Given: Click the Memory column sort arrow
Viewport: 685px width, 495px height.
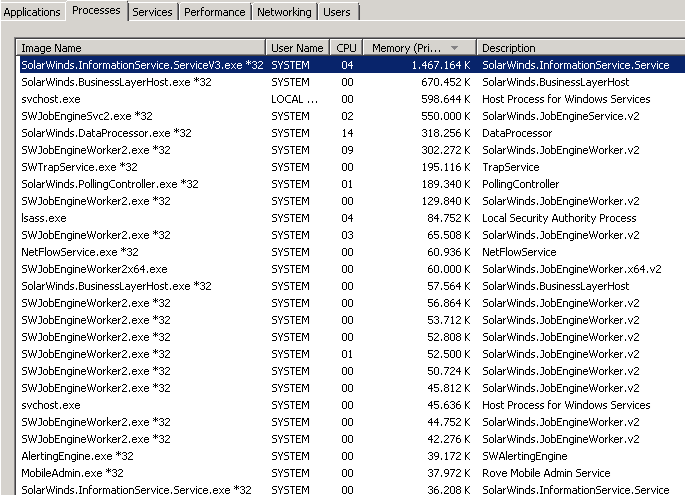Looking at the screenshot, I should 454,48.
